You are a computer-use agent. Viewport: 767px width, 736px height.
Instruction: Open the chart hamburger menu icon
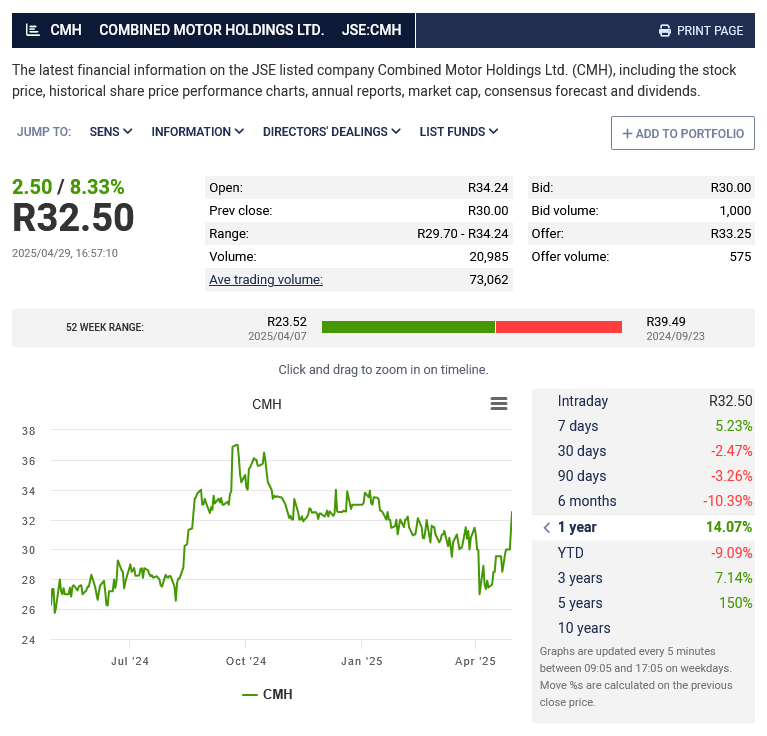[498, 403]
